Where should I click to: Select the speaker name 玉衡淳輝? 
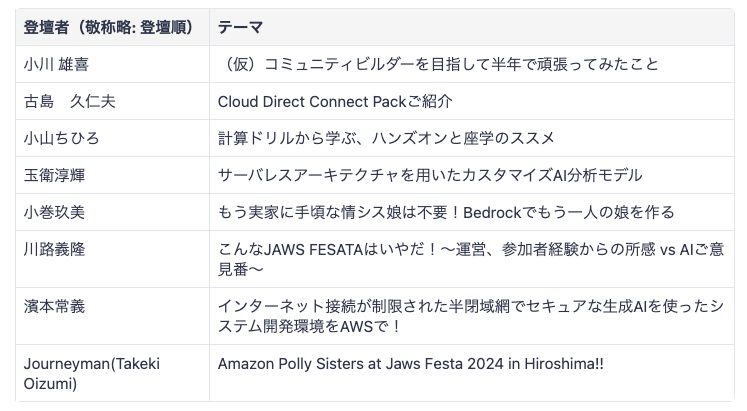[54, 175]
